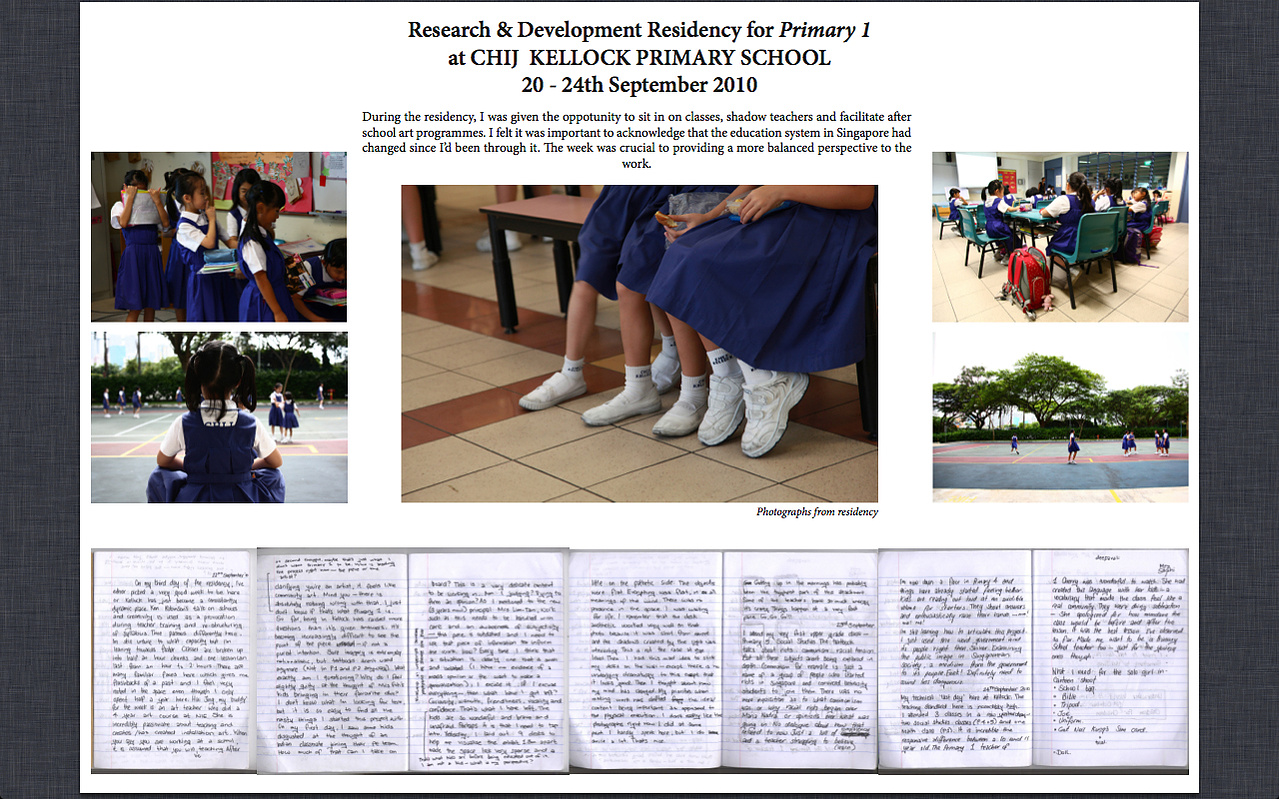This screenshot has width=1279, height=799.
Task: Click the 'Photographs from residency' caption
Action: pyautogui.click(x=817, y=512)
